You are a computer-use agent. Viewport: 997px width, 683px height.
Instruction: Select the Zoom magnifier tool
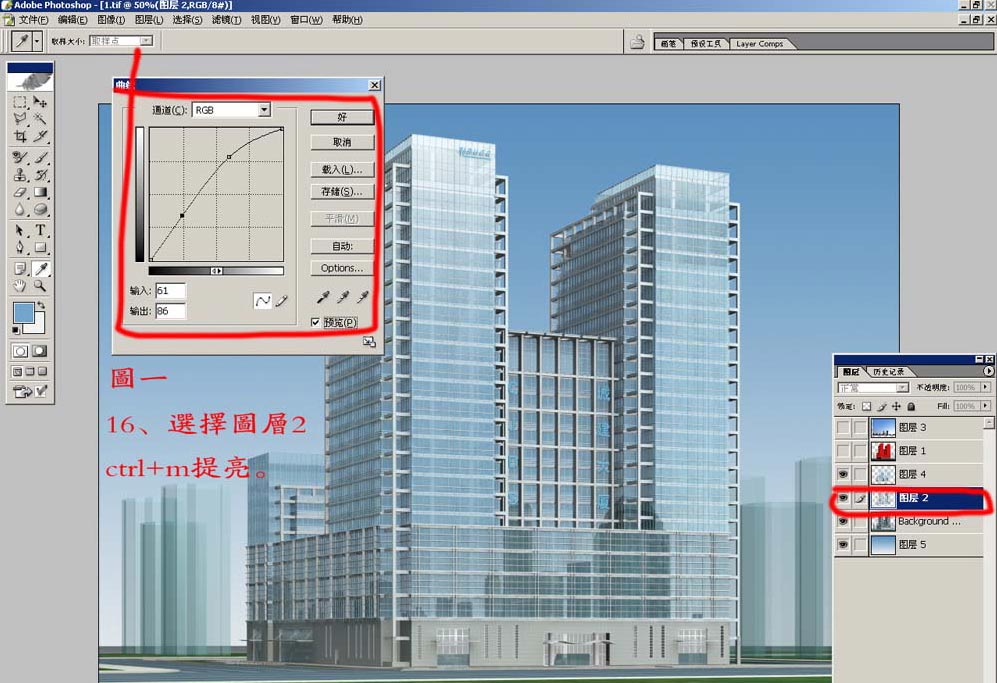[x=41, y=286]
